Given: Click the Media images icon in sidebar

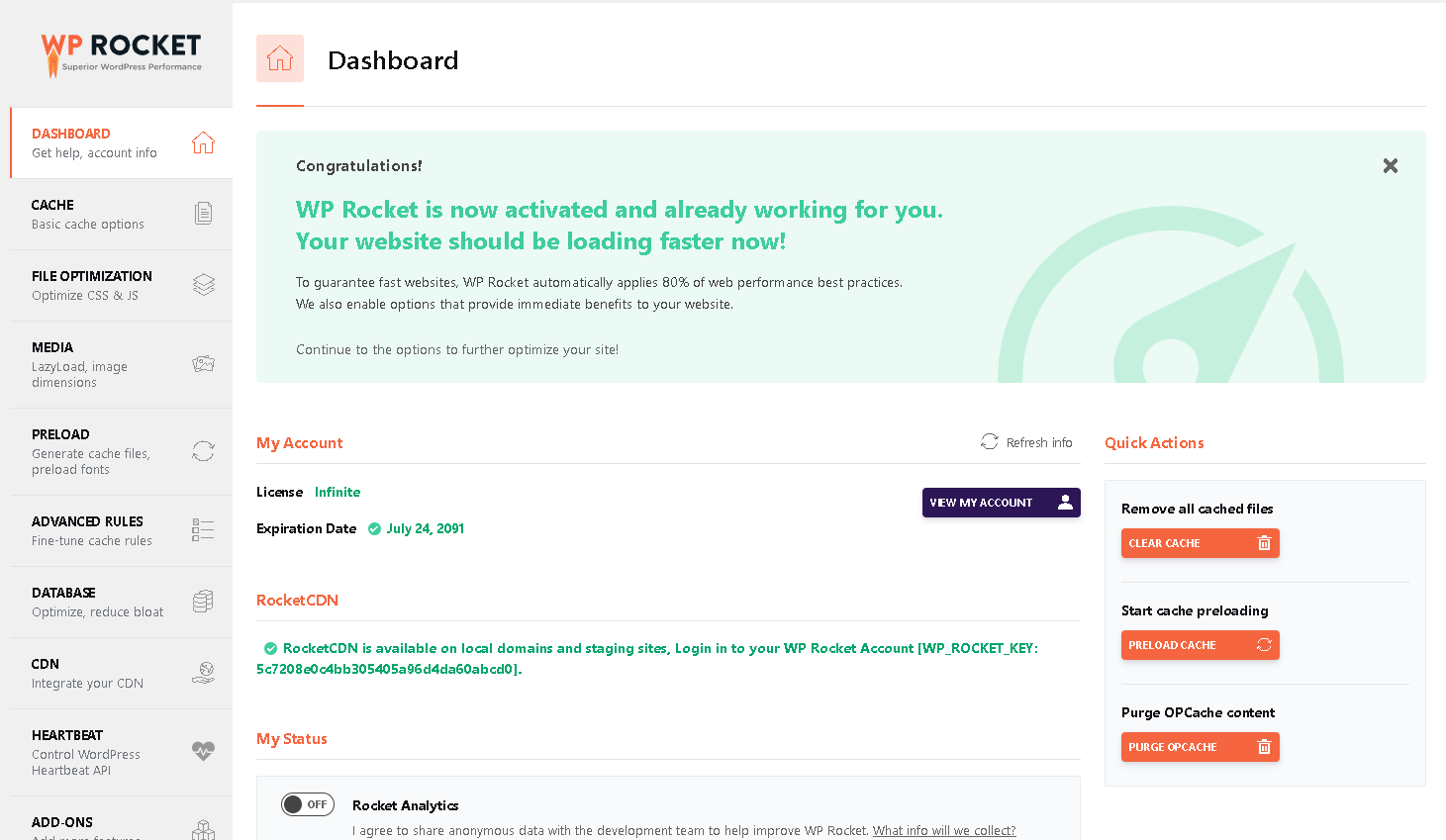Looking at the screenshot, I should 203,364.
